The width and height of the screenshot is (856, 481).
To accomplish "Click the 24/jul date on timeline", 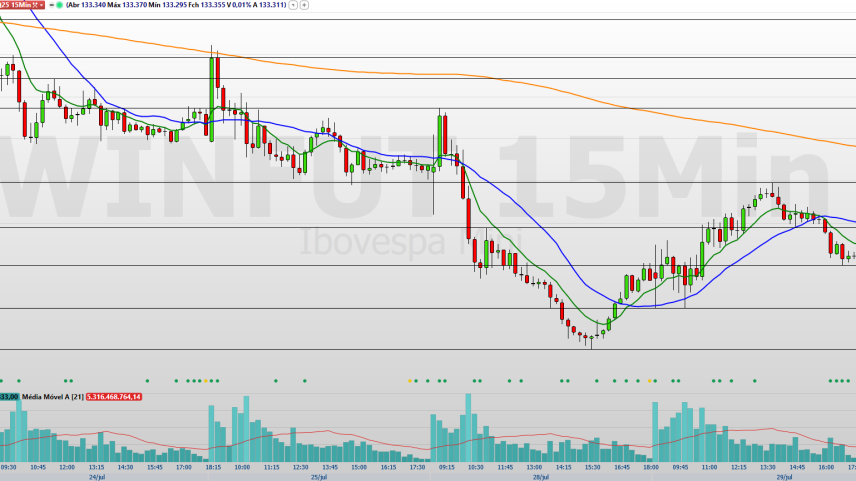I will (97, 477).
